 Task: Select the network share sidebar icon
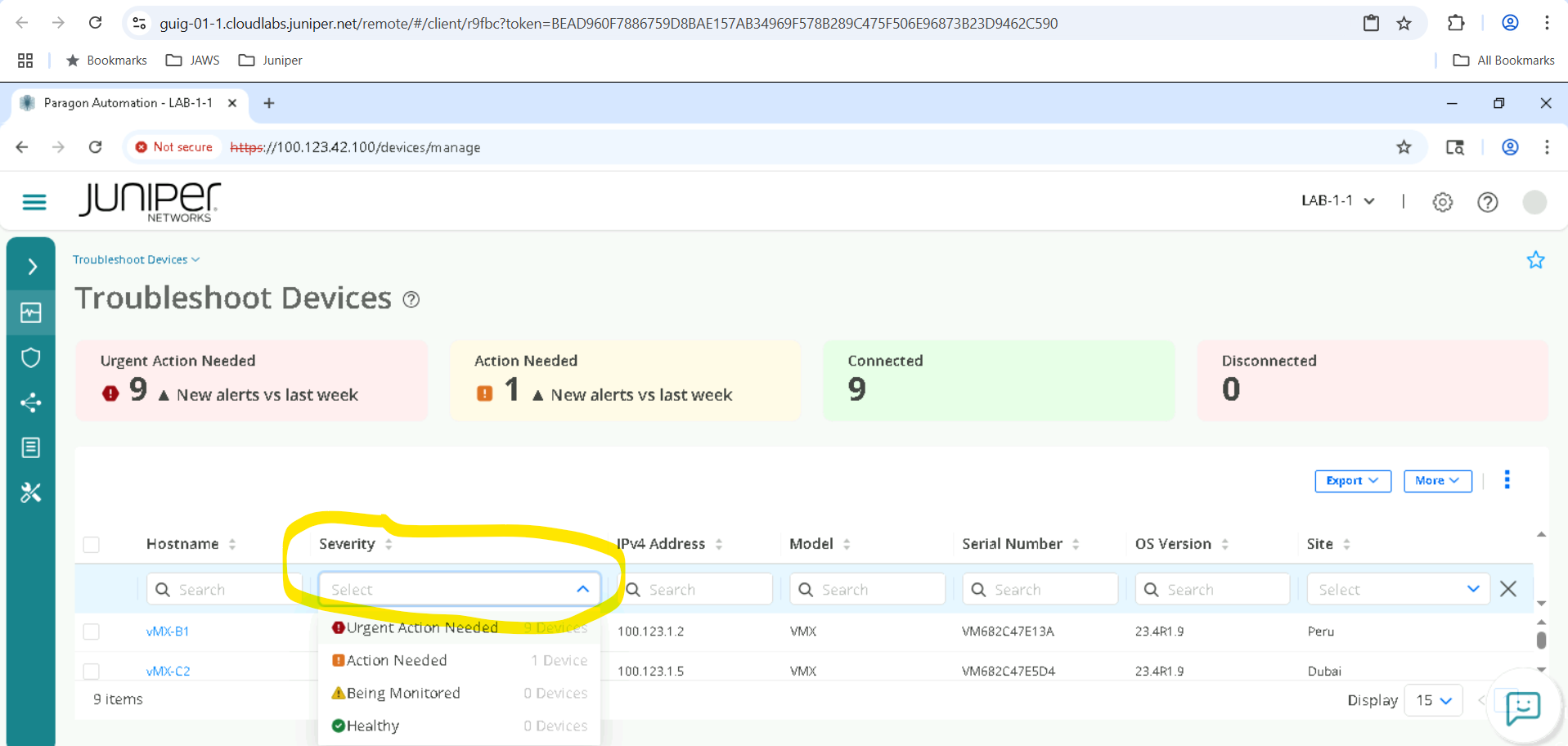(x=31, y=402)
